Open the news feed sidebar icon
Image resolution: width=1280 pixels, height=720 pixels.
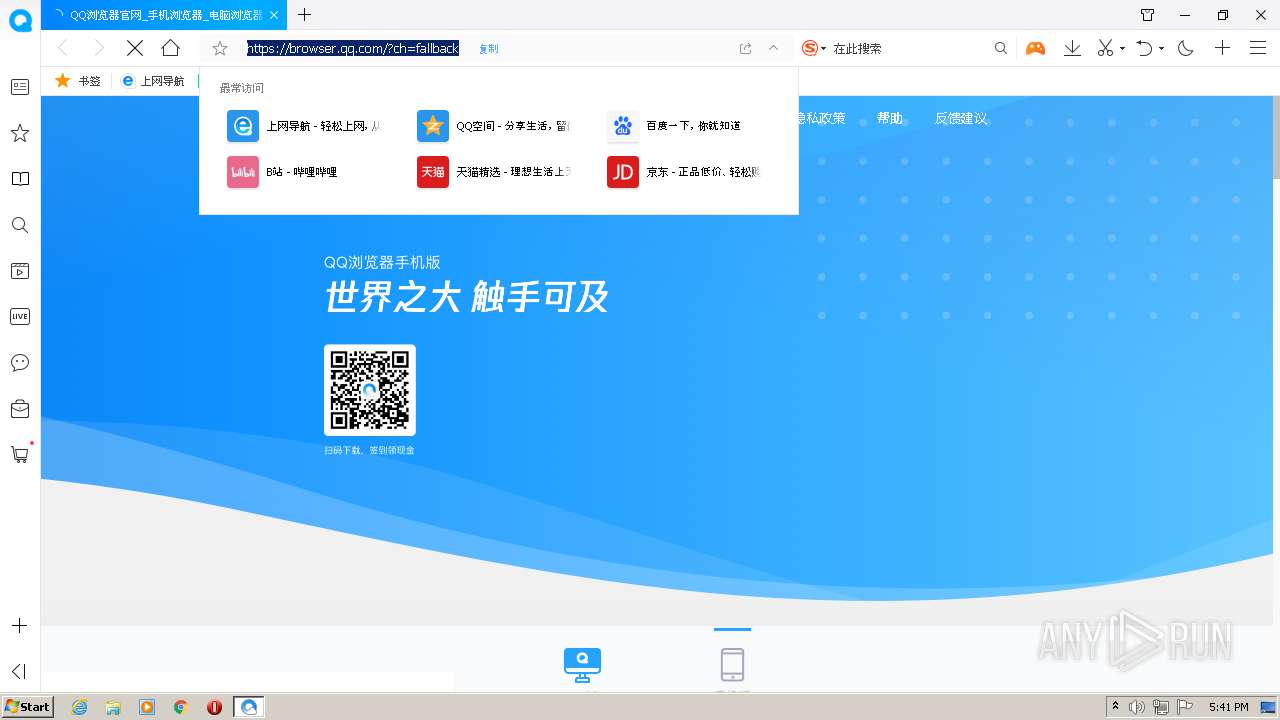[20, 87]
